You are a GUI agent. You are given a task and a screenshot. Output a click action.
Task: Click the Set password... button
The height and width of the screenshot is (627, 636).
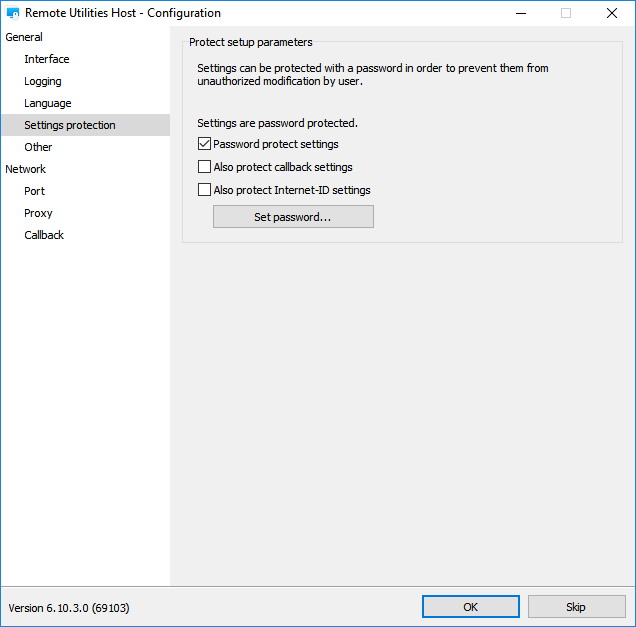(x=293, y=217)
